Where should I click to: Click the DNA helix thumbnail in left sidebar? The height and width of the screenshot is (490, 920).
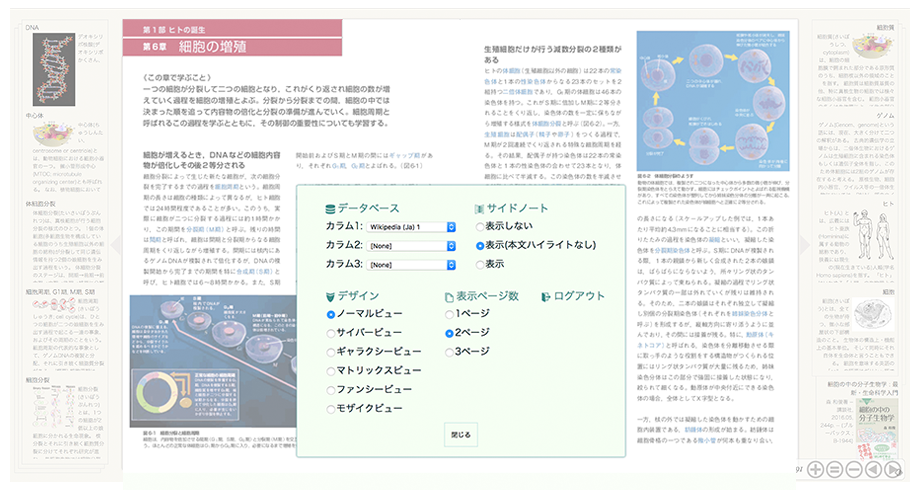coord(54,69)
